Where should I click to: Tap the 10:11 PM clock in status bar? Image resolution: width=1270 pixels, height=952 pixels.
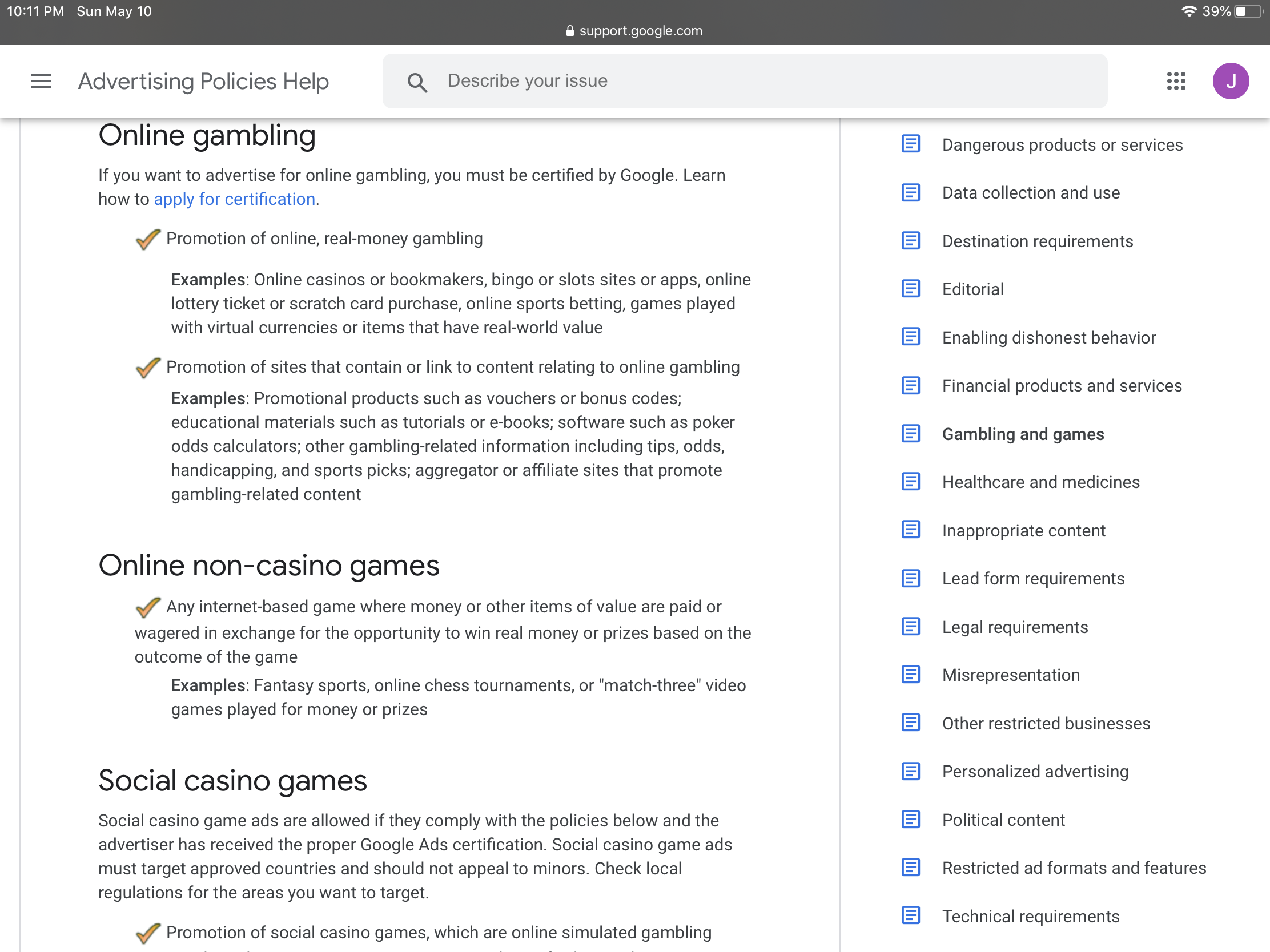[35, 11]
